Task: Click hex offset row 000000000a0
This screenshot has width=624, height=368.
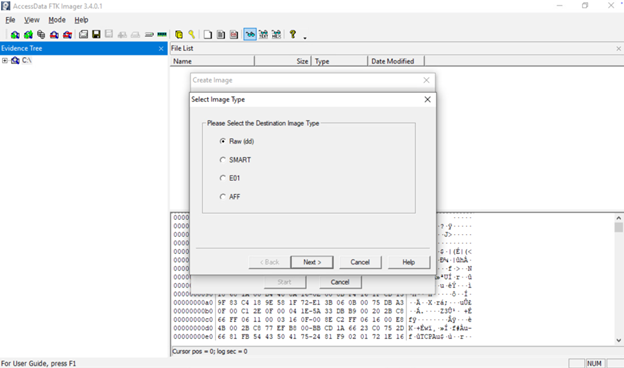Action: click(193, 303)
